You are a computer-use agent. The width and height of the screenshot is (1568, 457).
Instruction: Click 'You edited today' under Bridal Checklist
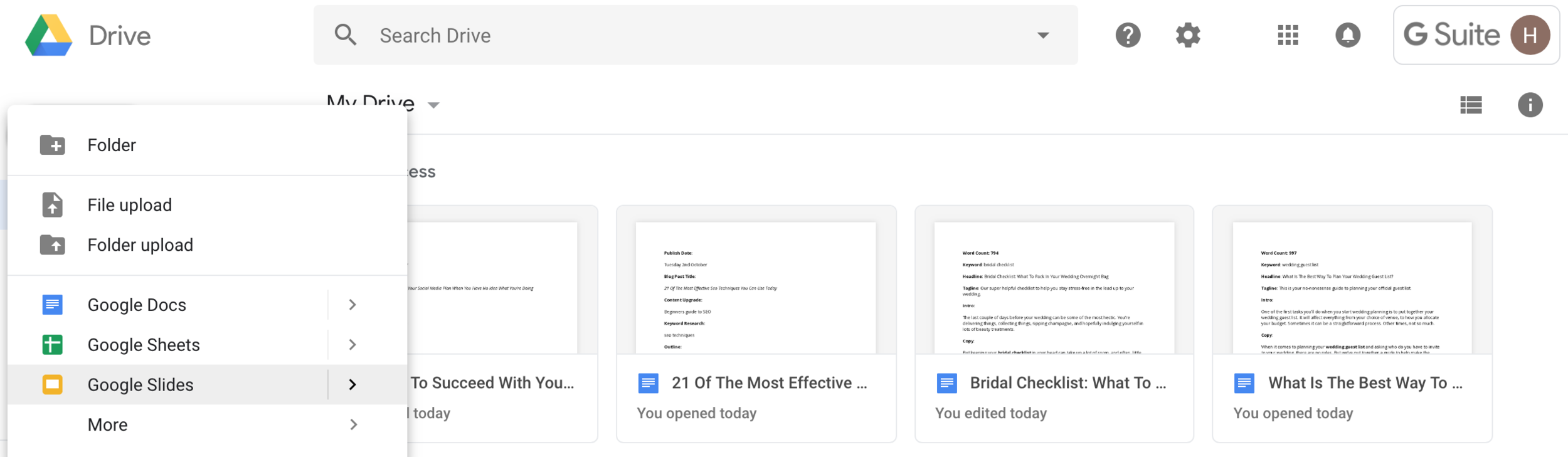tap(991, 413)
